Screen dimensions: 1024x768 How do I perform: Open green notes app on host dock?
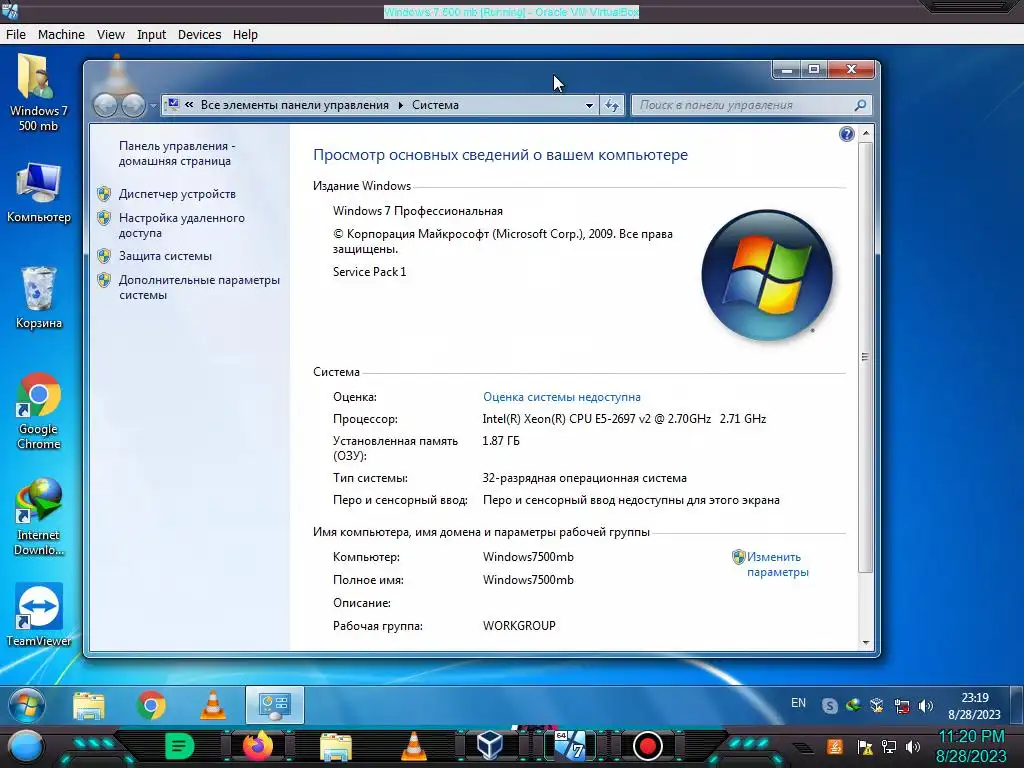pyautogui.click(x=179, y=746)
